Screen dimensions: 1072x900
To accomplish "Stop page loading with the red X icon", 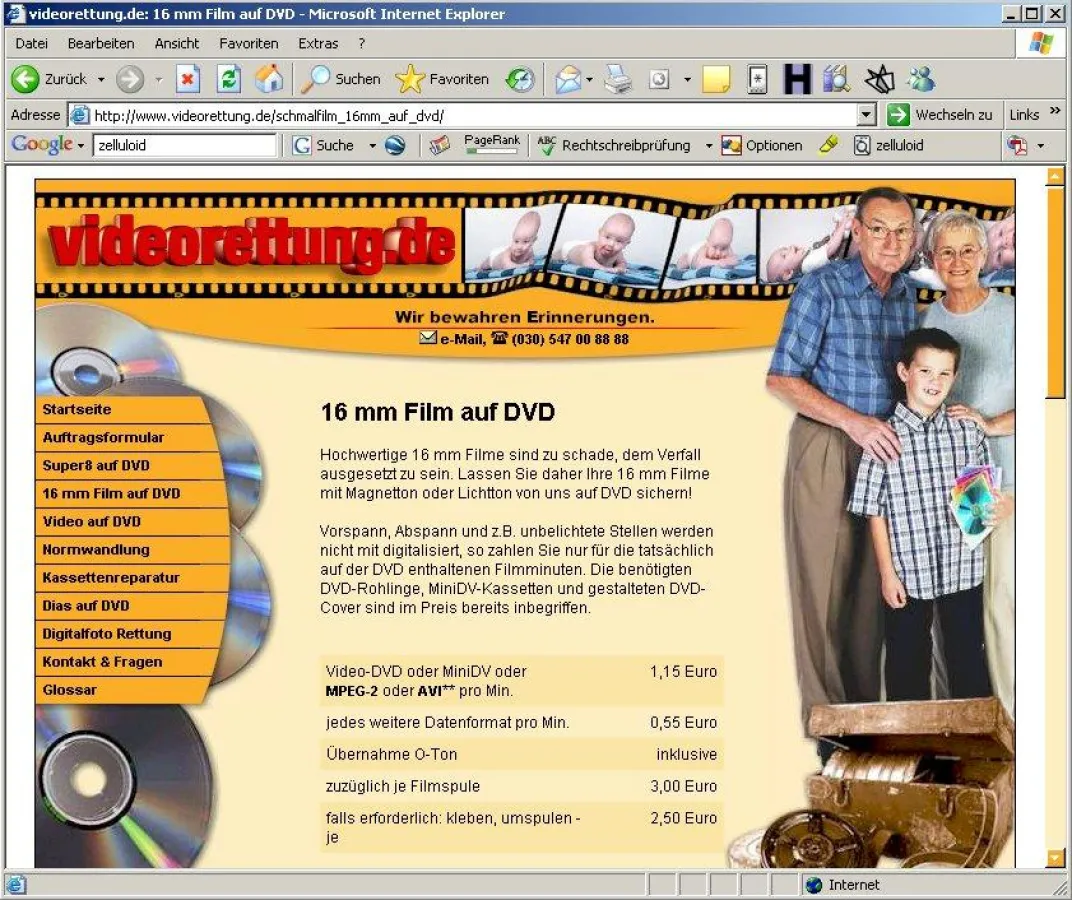I will point(189,79).
